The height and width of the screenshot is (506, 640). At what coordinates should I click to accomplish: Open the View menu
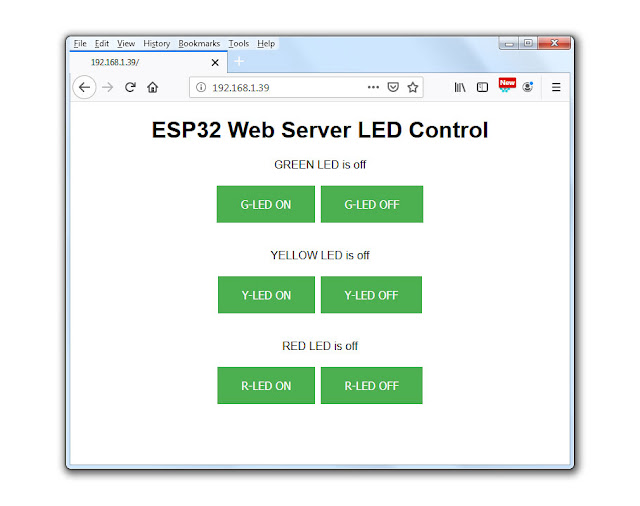click(126, 43)
